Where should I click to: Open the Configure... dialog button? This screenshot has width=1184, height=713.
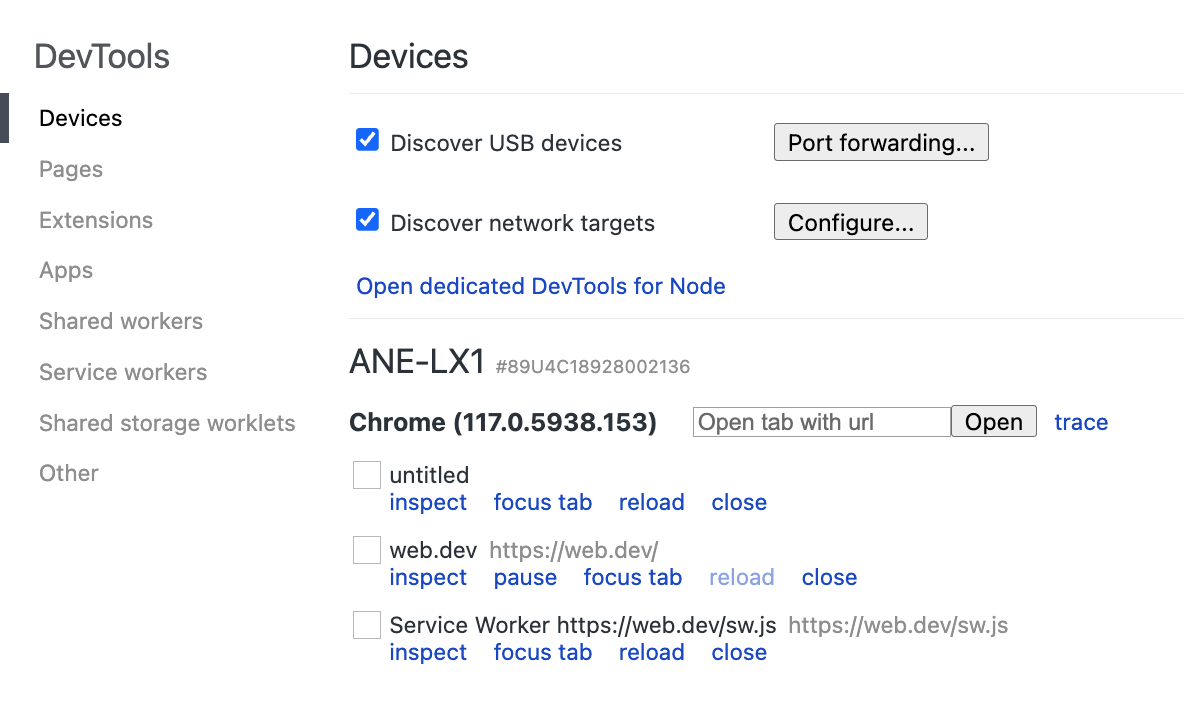pyautogui.click(x=850, y=222)
